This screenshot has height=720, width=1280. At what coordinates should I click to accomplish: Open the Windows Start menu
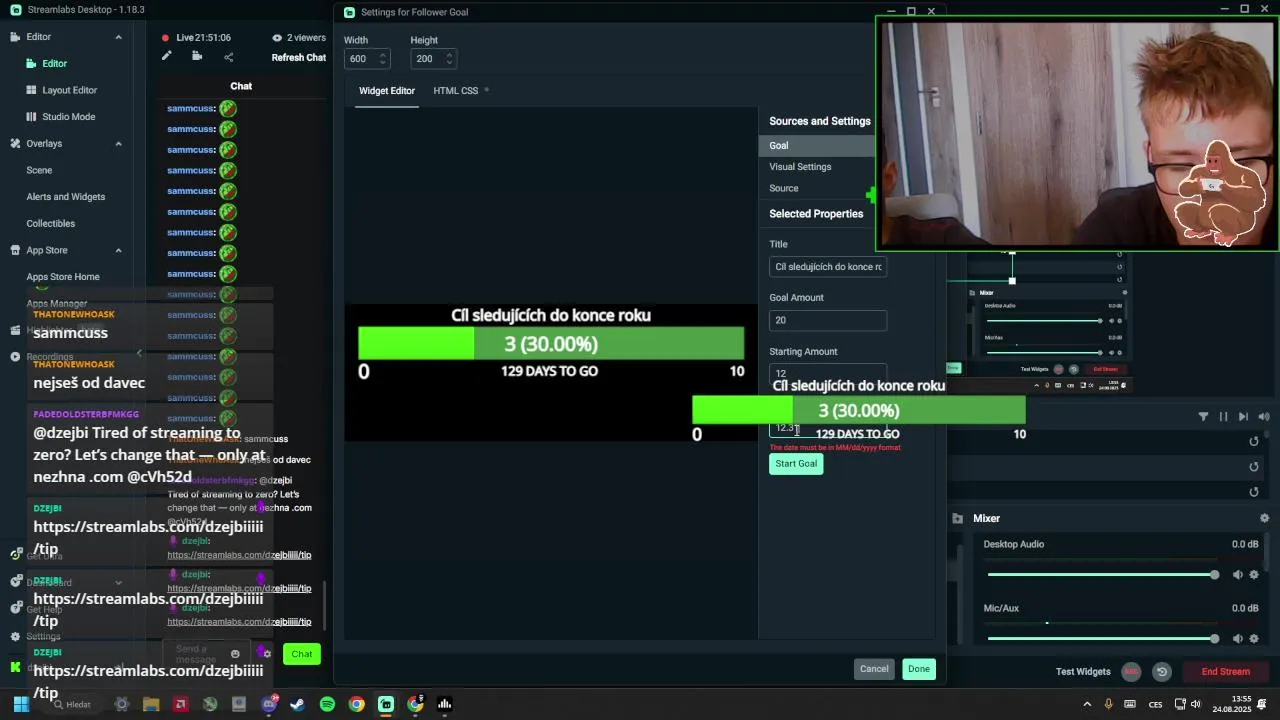(x=20, y=704)
